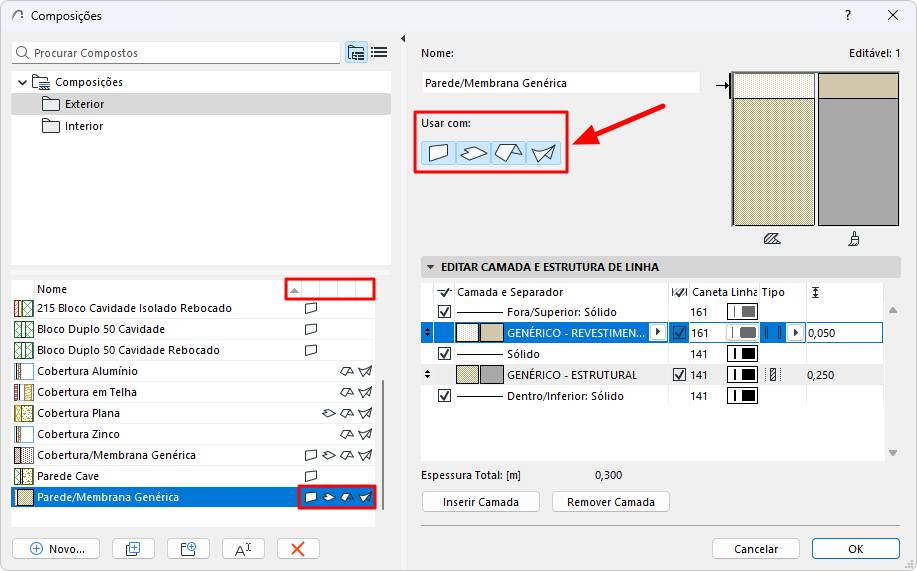Click the surface swatch of GENÉRICO - ESTRUTURAL
Screen dimensions: 917x571
coord(492,375)
